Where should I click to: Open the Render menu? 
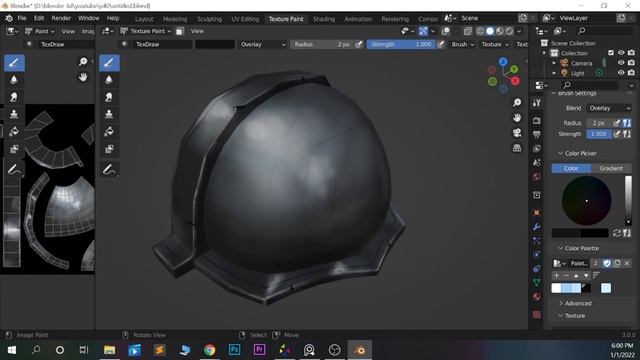click(61, 18)
